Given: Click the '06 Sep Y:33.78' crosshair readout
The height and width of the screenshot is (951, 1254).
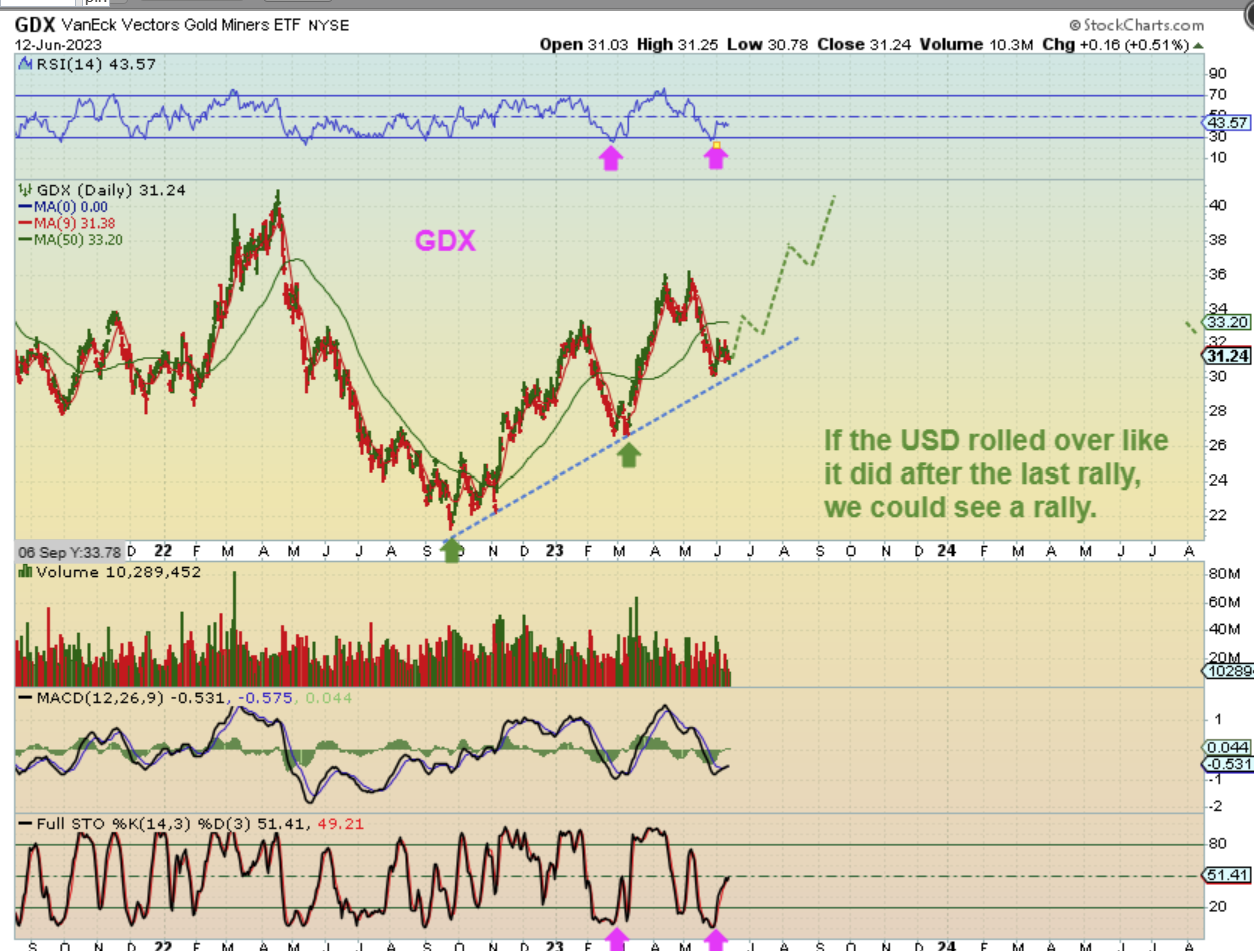Looking at the screenshot, I should click(x=69, y=552).
